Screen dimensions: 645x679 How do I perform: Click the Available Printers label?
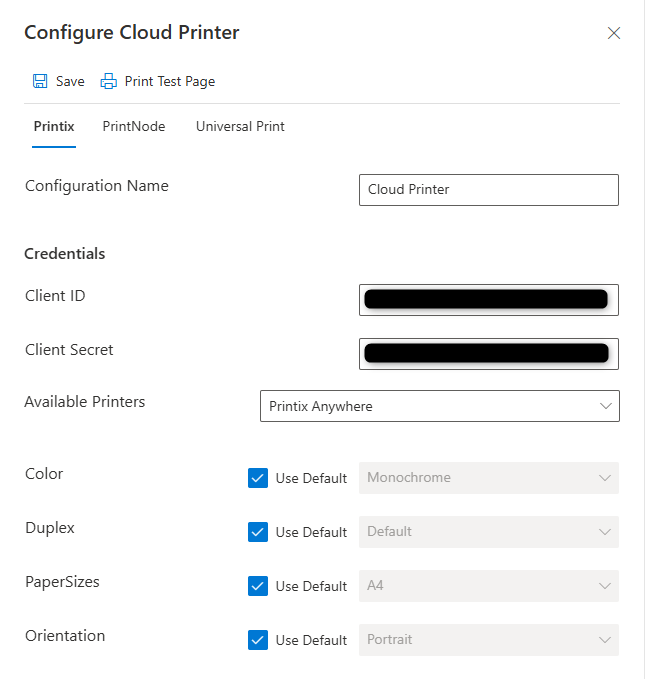[84, 401]
